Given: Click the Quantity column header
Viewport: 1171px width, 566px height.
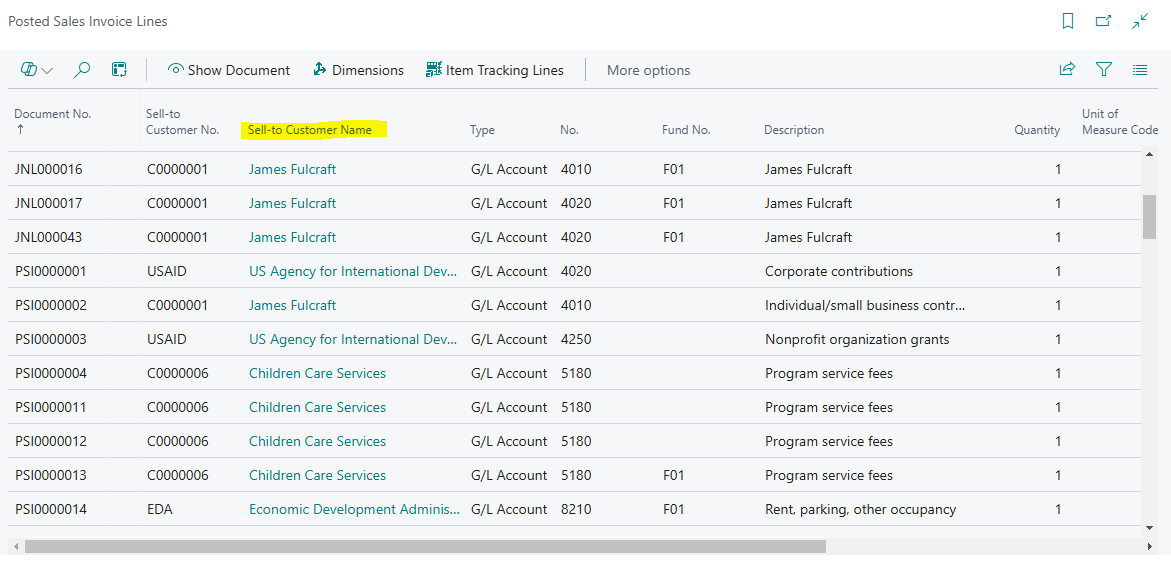Looking at the screenshot, I should [1037, 130].
